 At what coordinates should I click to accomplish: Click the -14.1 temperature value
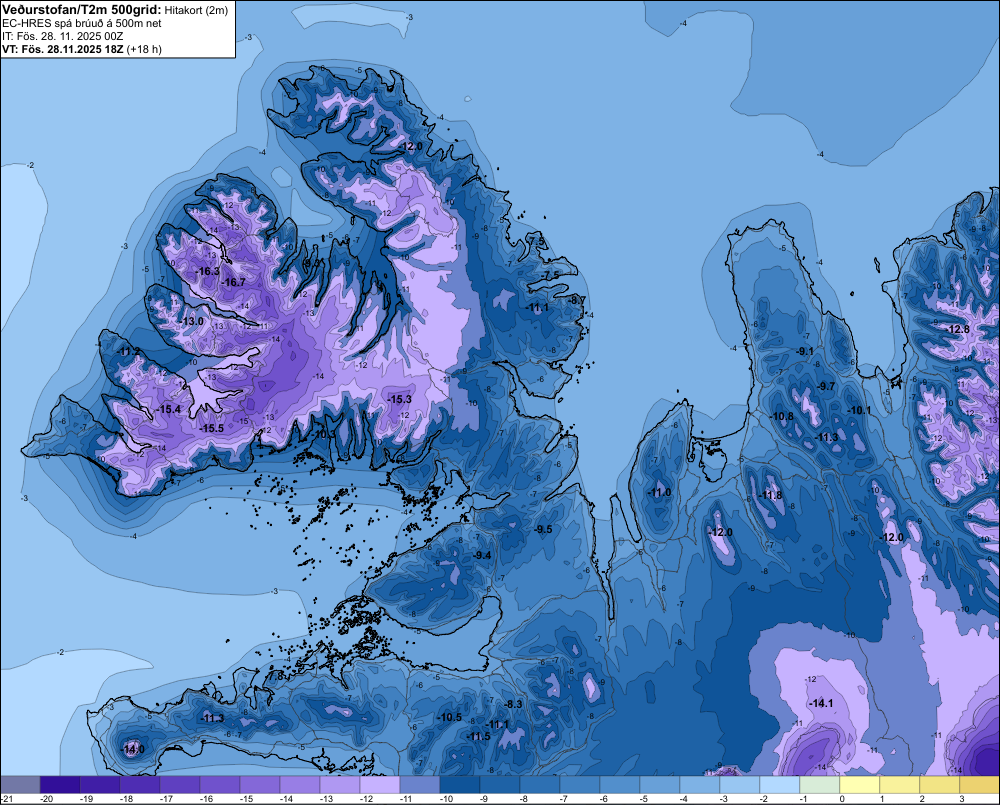tap(821, 703)
